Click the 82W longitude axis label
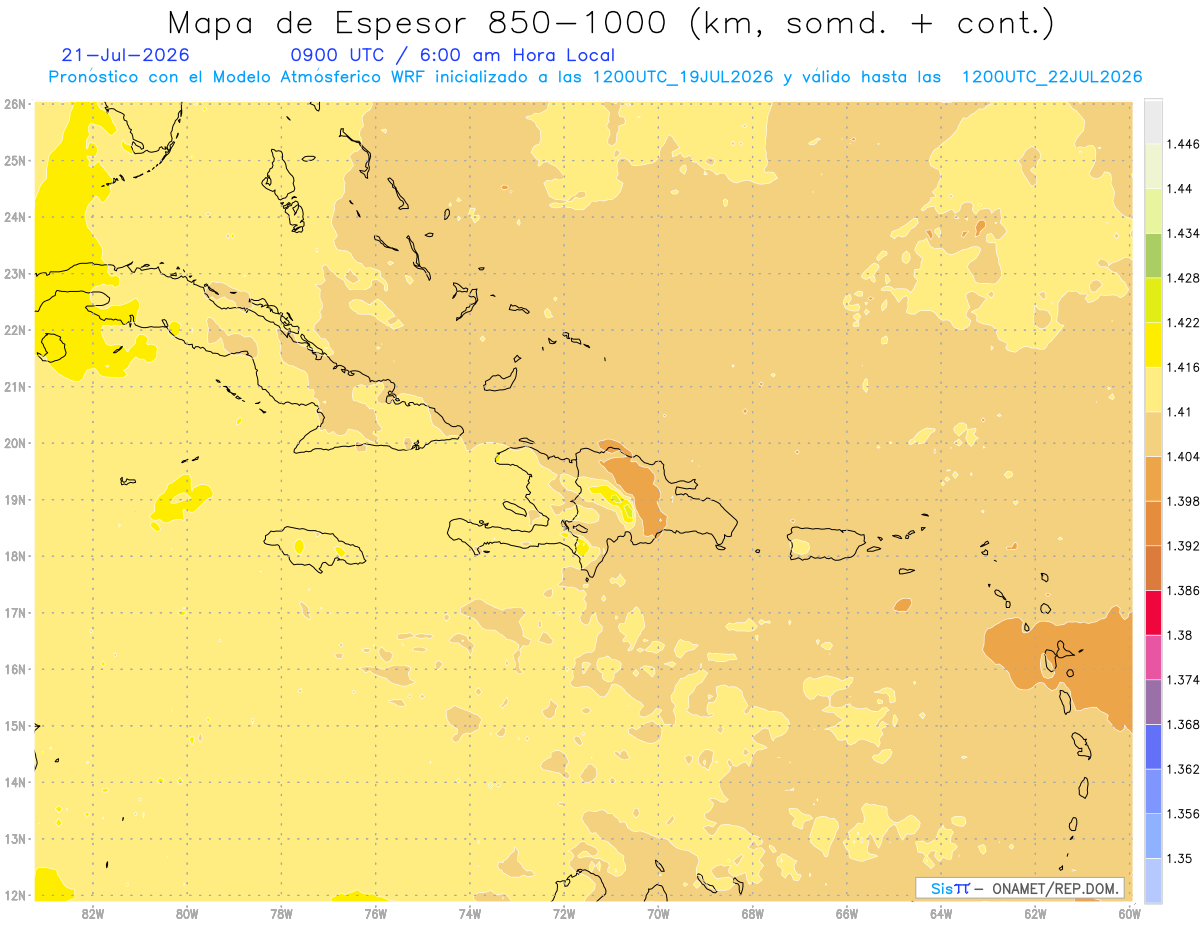 point(93,912)
